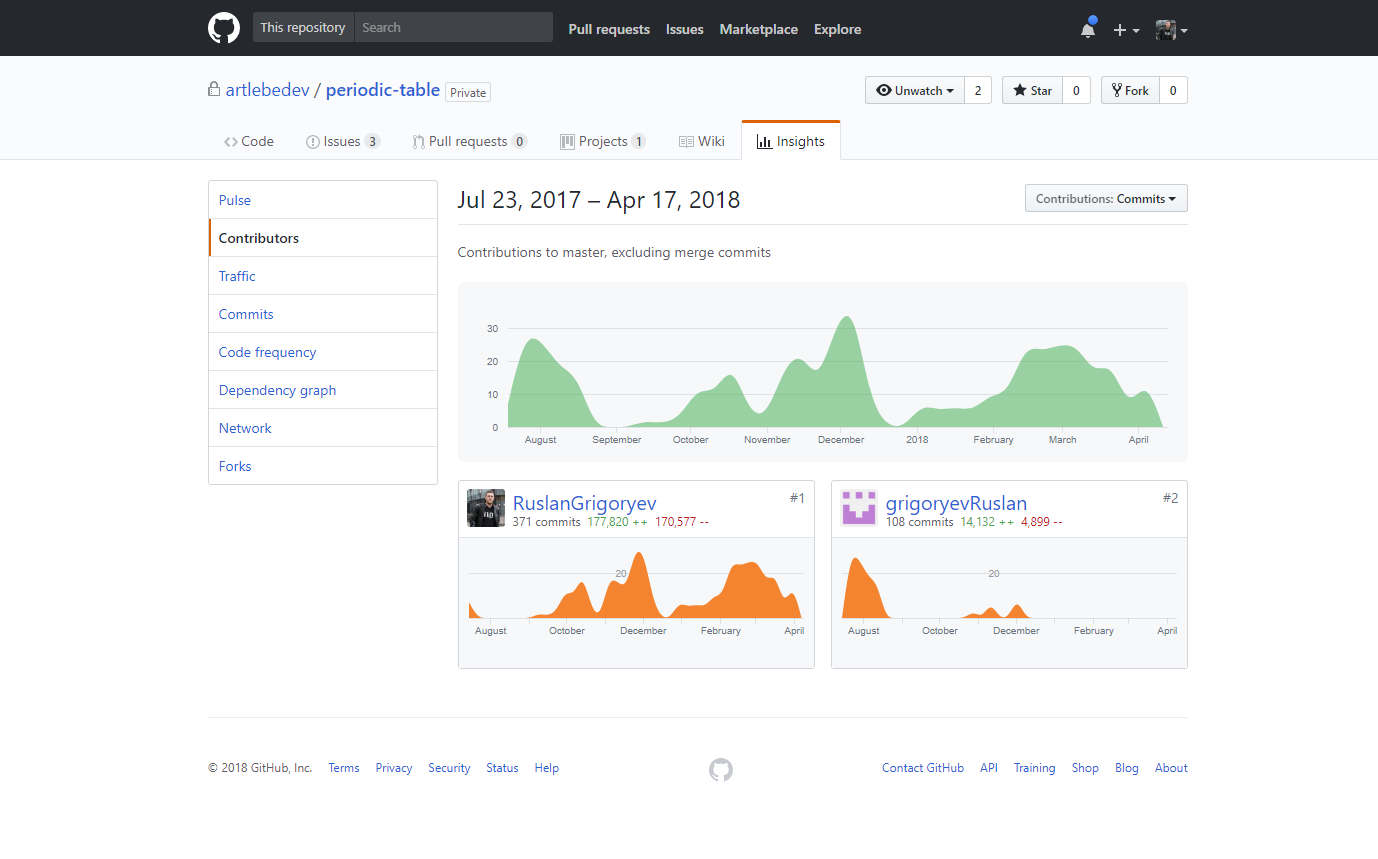Screen dimensions: 1378x859
Task: Click grigoryevRuslan's purple identicon avatar
Action: pyautogui.click(x=859, y=508)
